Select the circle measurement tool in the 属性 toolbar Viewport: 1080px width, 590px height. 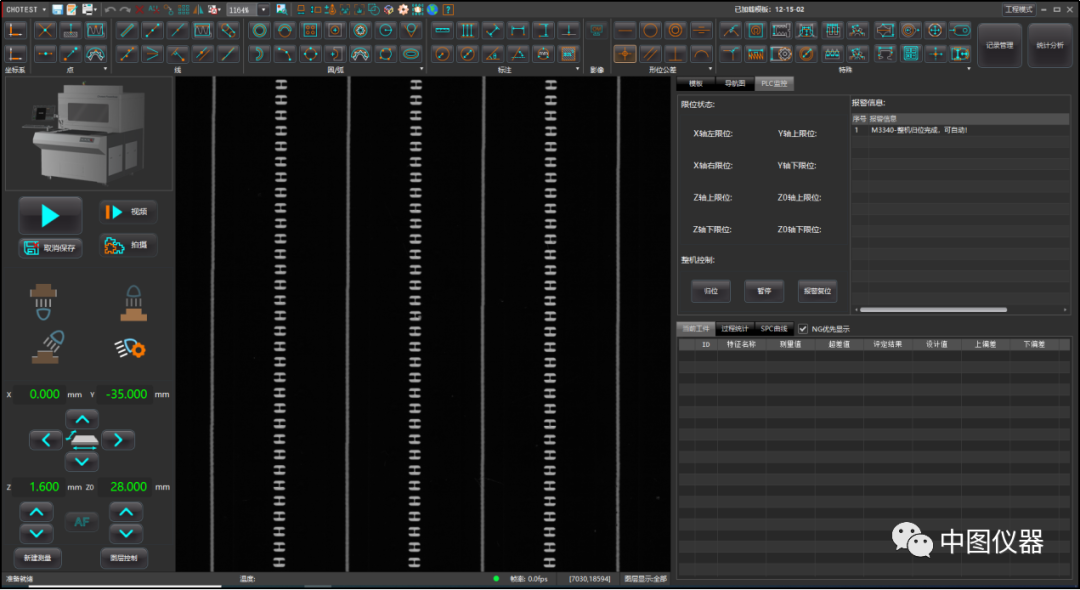(260, 30)
